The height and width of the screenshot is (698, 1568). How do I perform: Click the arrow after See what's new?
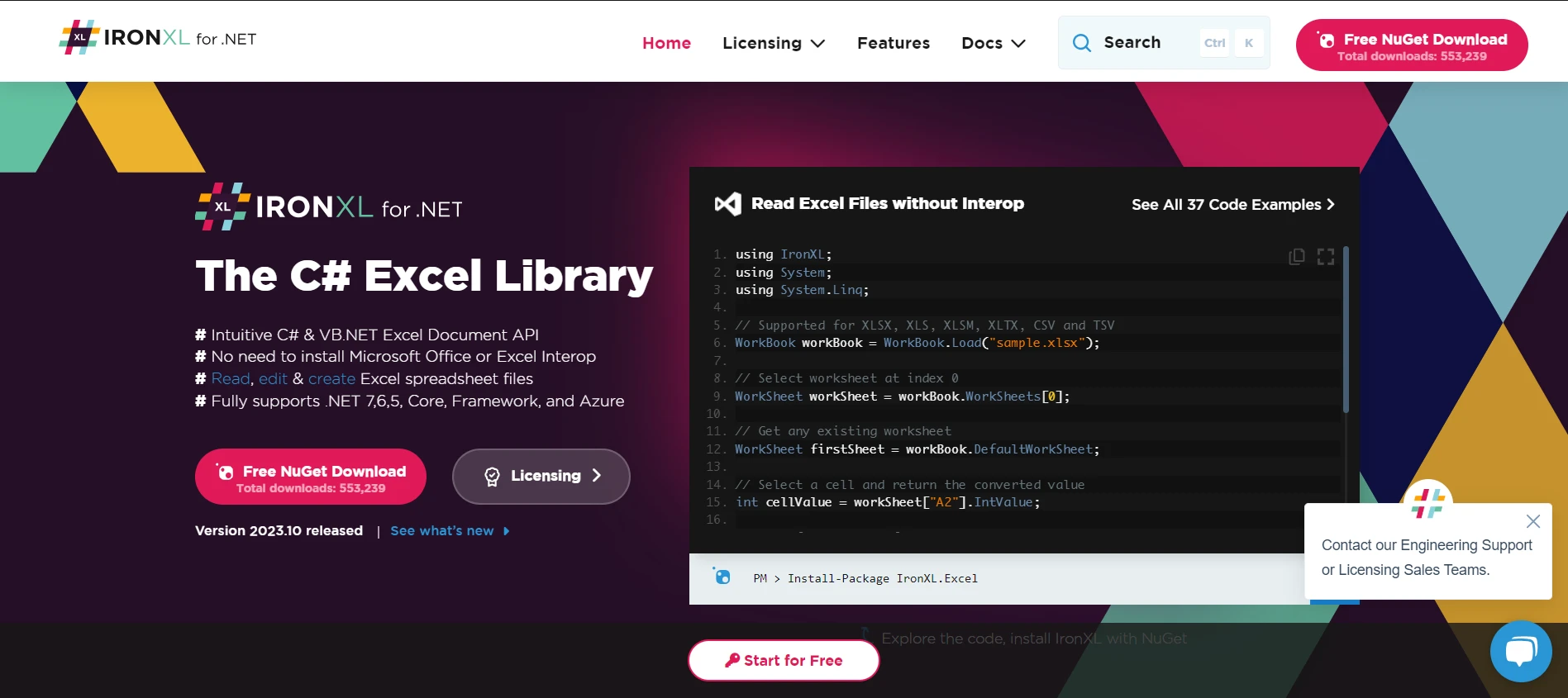[507, 531]
